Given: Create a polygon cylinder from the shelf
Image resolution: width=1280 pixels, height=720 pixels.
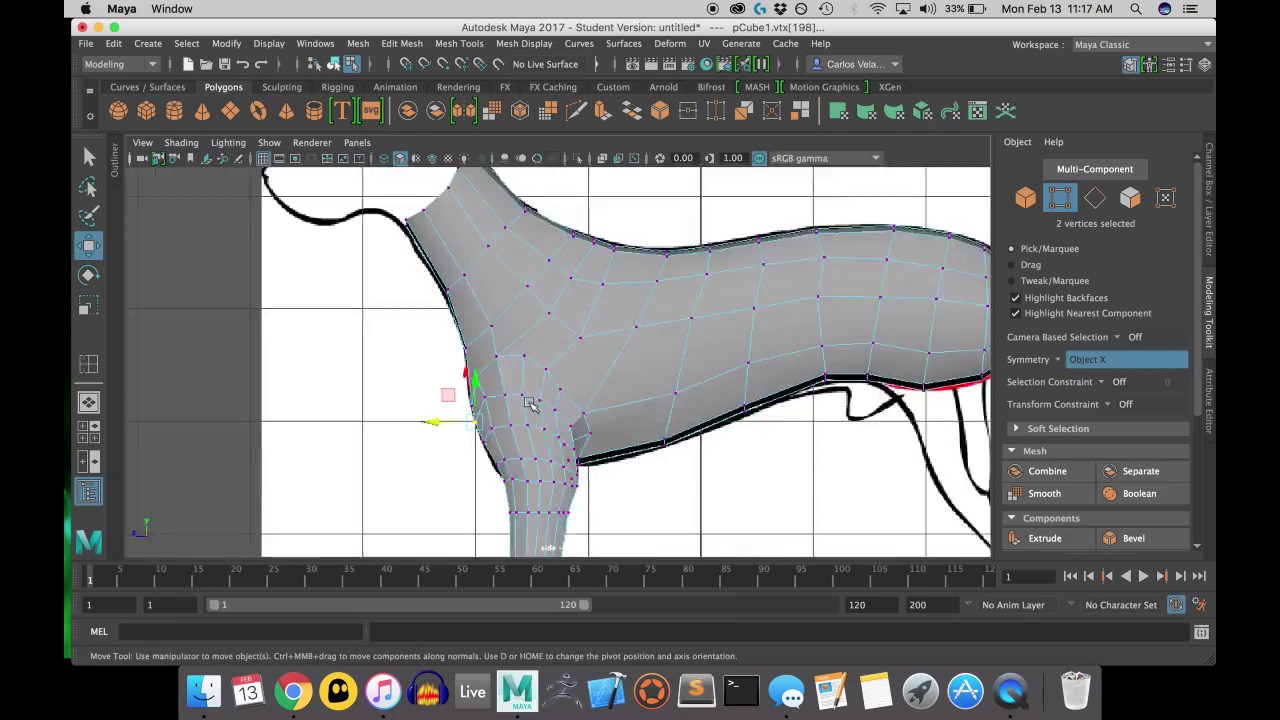Looking at the screenshot, I should pos(174,111).
